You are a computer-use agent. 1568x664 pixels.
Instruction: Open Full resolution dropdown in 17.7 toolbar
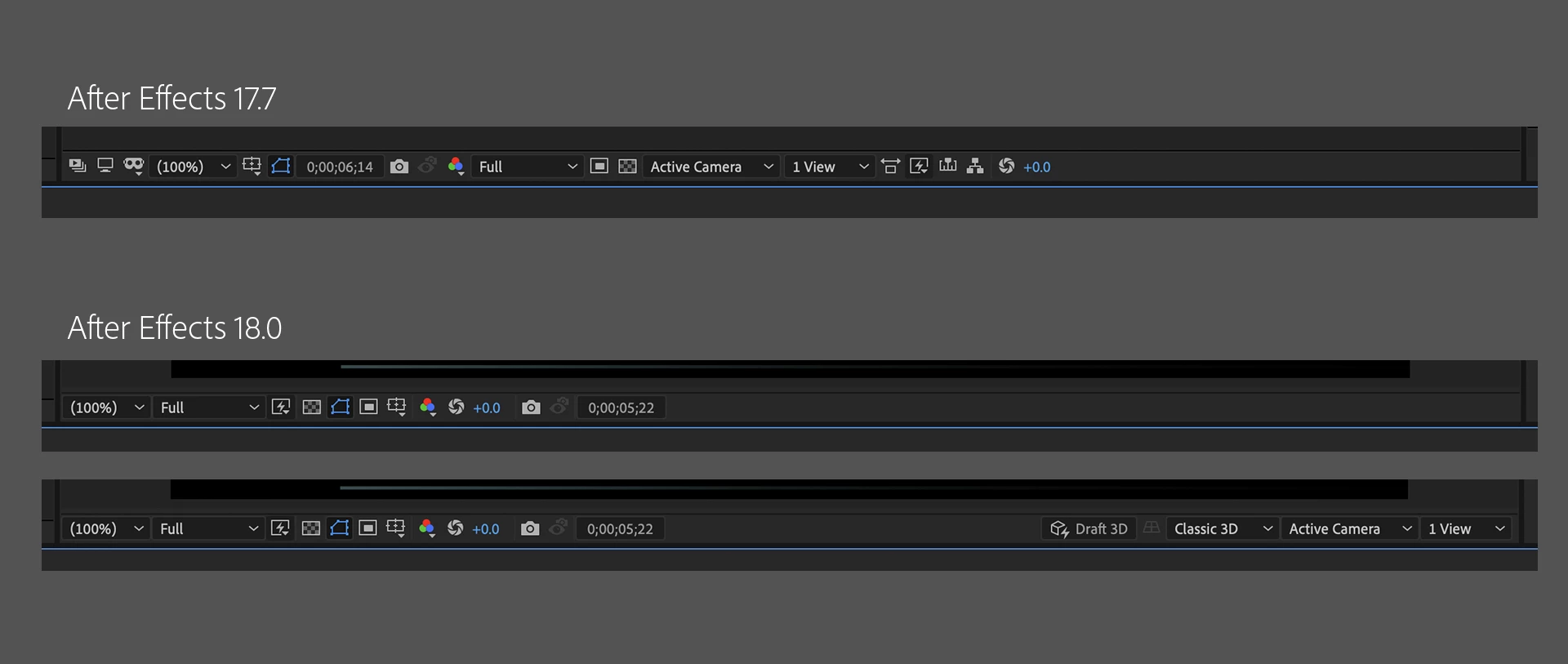pyautogui.click(x=527, y=167)
